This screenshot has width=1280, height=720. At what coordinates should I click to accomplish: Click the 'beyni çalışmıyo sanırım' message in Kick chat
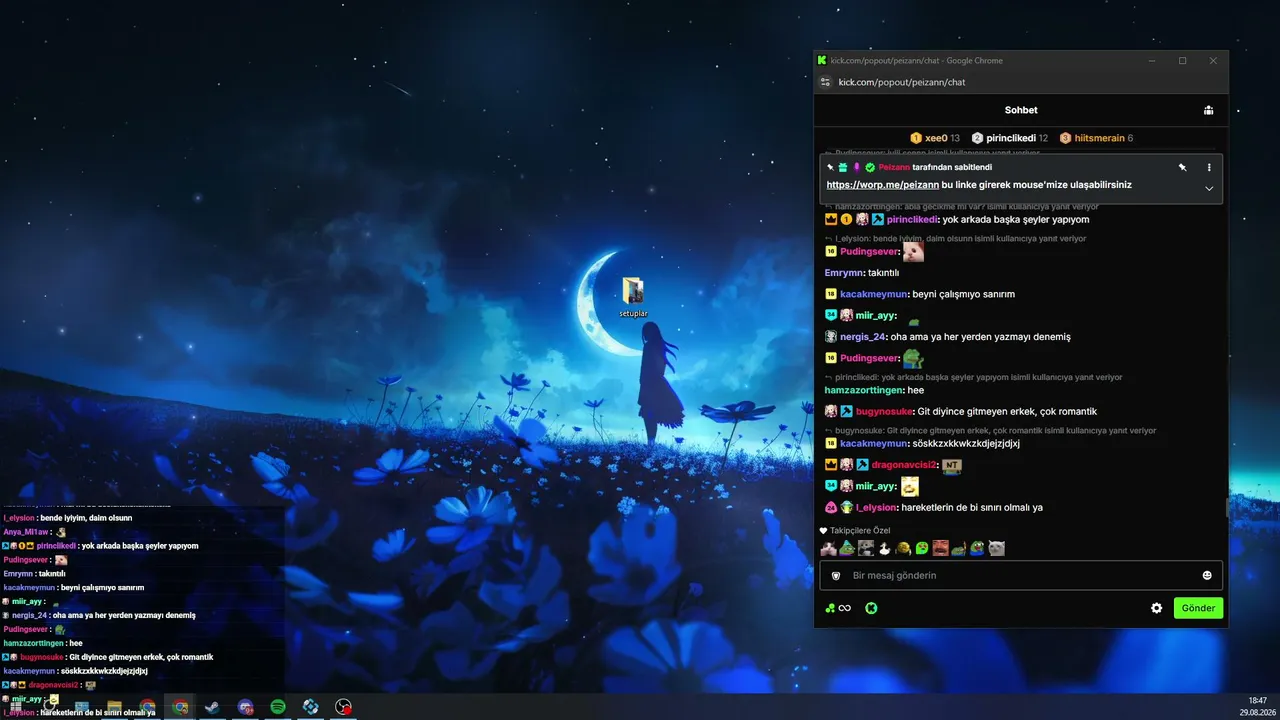pos(964,294)
